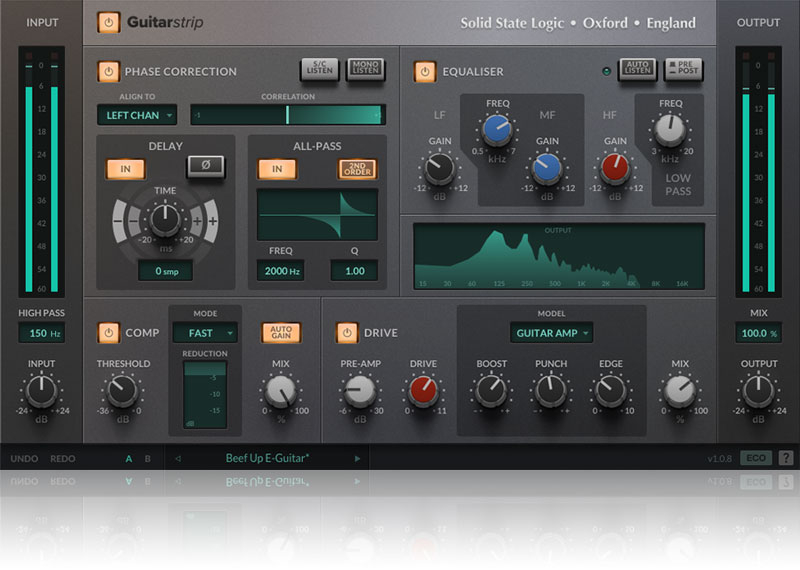Screen dimensions: 800x570
Task: Click the All-Pass Q 1.00 field
Action: [x=355, y=271]
